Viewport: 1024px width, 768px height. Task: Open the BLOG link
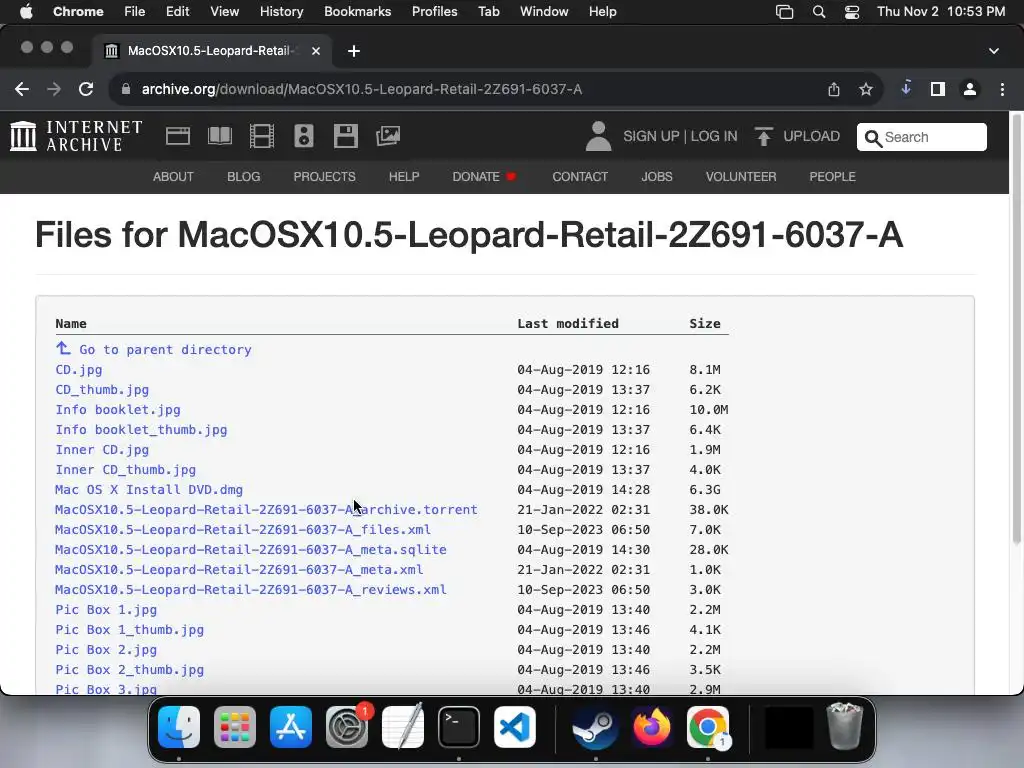tap(244, 177)
